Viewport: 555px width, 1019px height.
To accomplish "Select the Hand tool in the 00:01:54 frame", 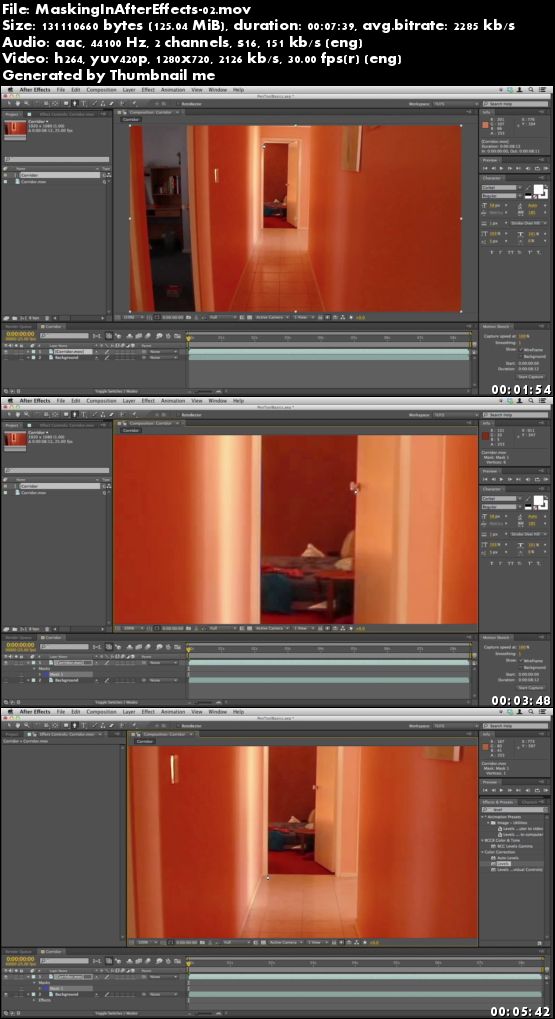I will (18, 103).
